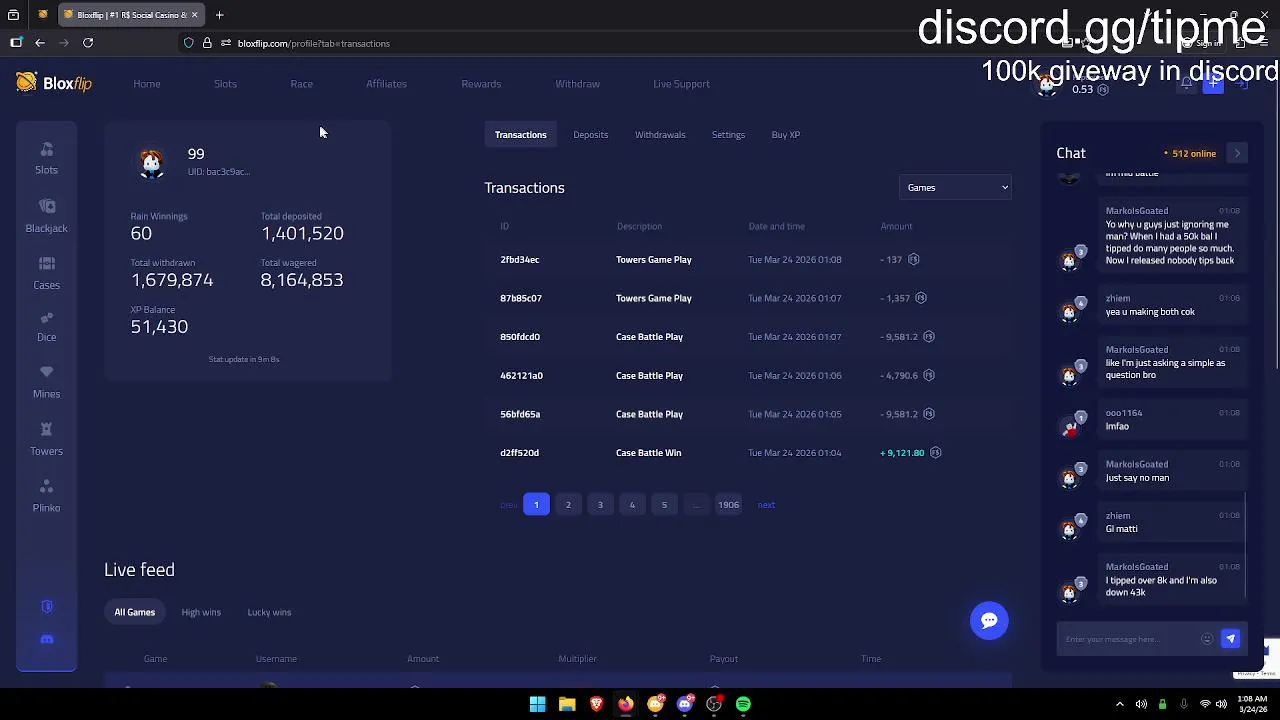Click the next page link
The image size is (1280, 720).
(766, 505)
